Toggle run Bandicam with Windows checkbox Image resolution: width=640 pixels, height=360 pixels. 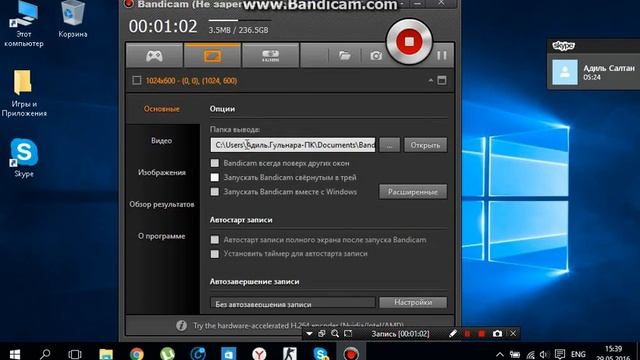coord(215,192)
